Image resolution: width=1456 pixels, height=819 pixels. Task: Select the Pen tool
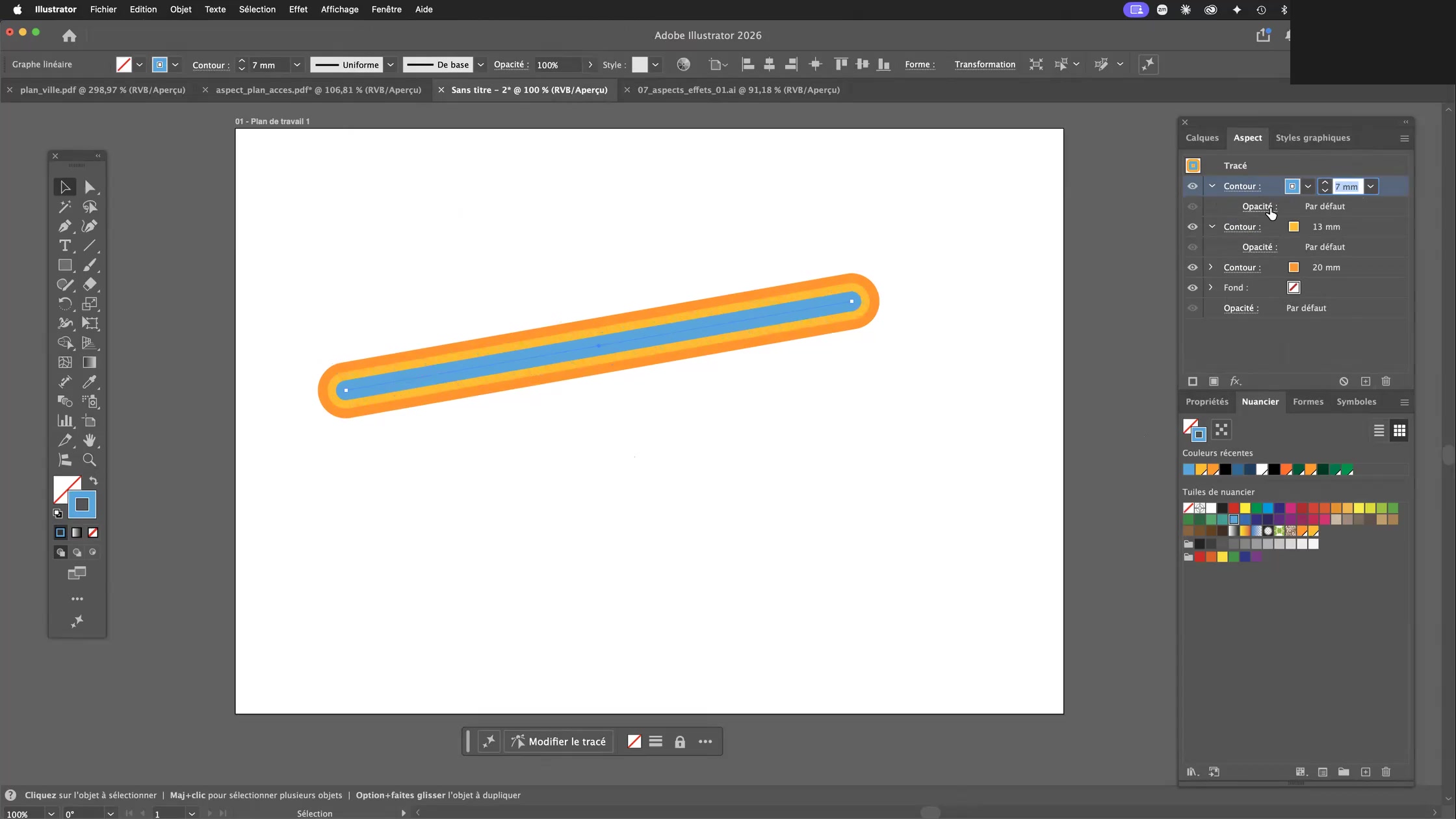tap(65, 226)
